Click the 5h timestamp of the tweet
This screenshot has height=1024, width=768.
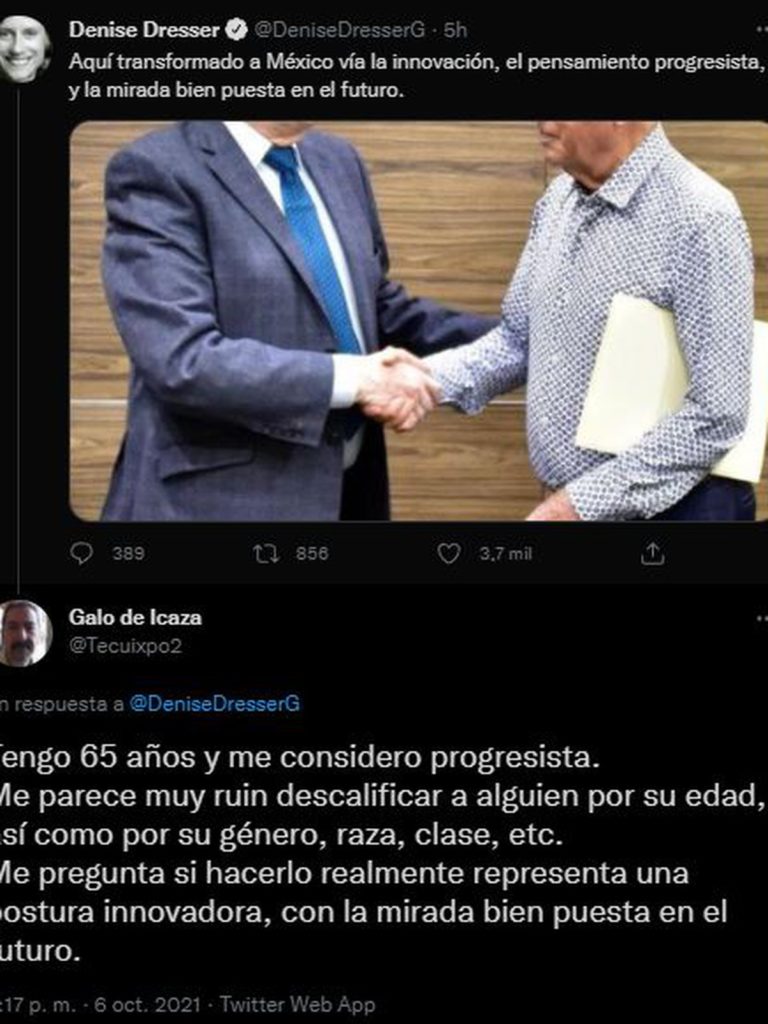[455, 29]
